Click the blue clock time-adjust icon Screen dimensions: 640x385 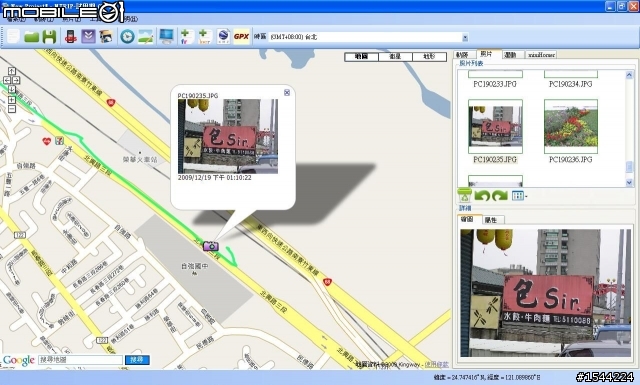tap(127, 37)
